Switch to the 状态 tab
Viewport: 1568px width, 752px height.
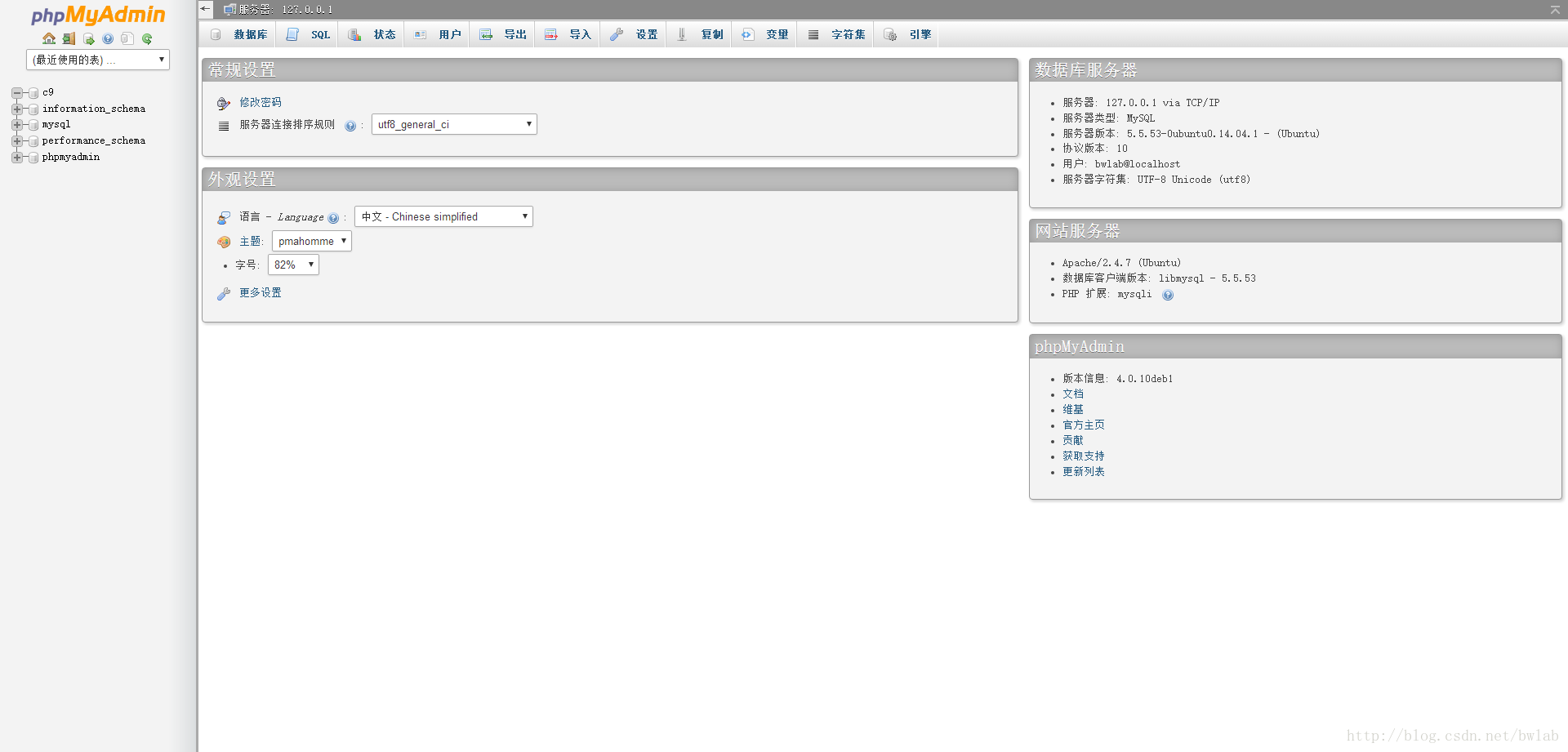tap(372, 34)
